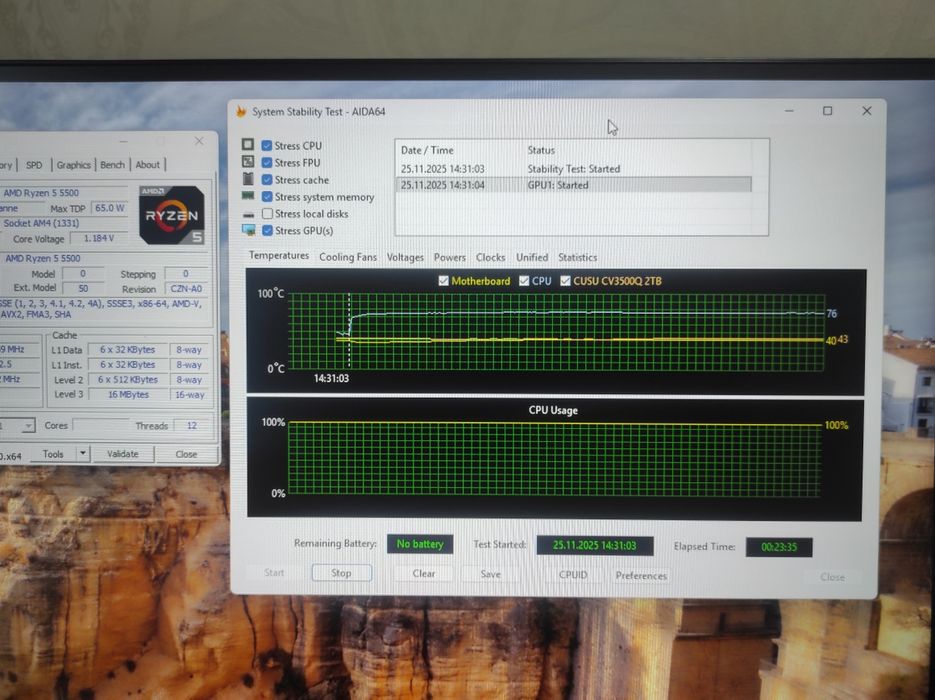
Task: Click the Validate button in CPU-Z
Action: click(123, 454)
